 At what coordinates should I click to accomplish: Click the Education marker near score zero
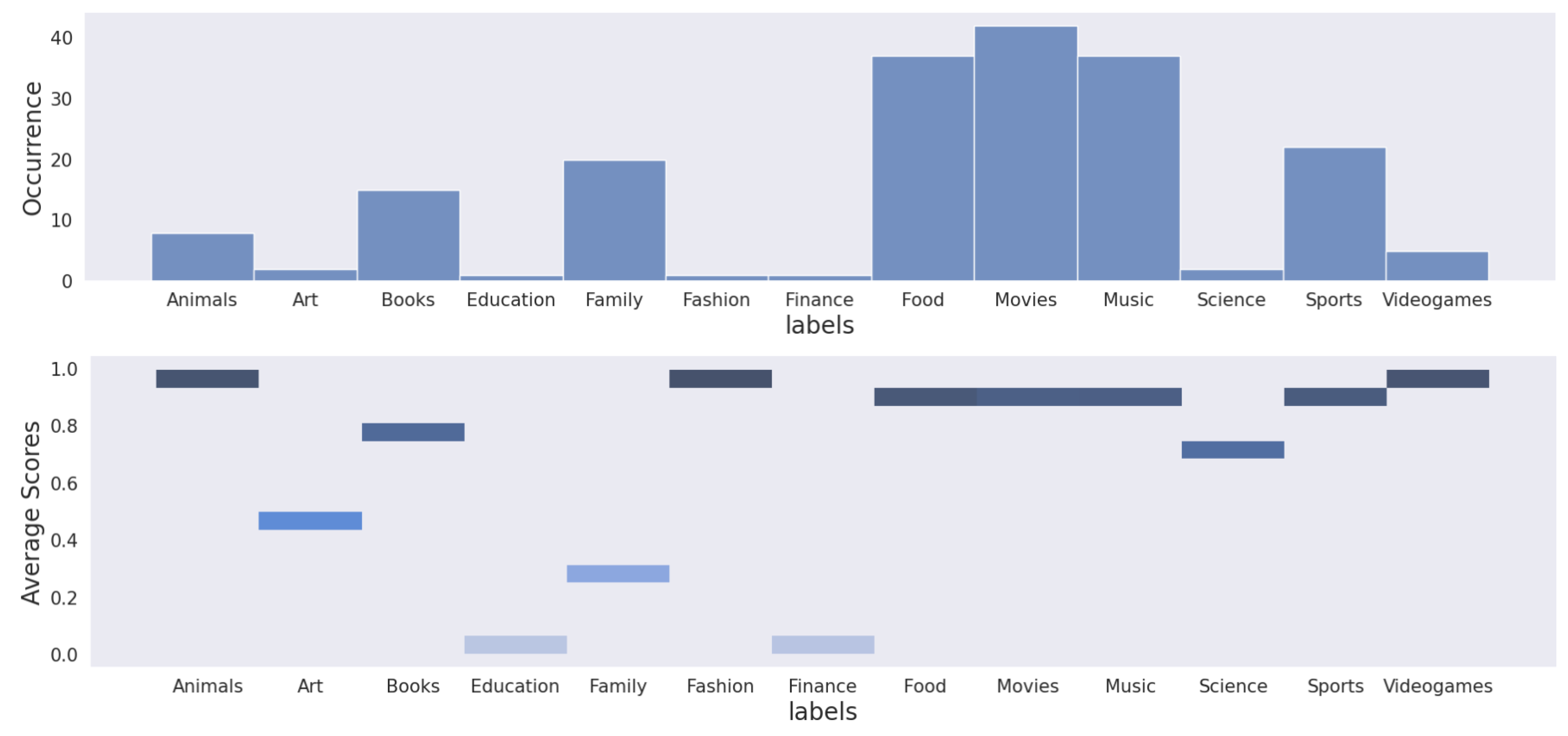click(515, 645)
